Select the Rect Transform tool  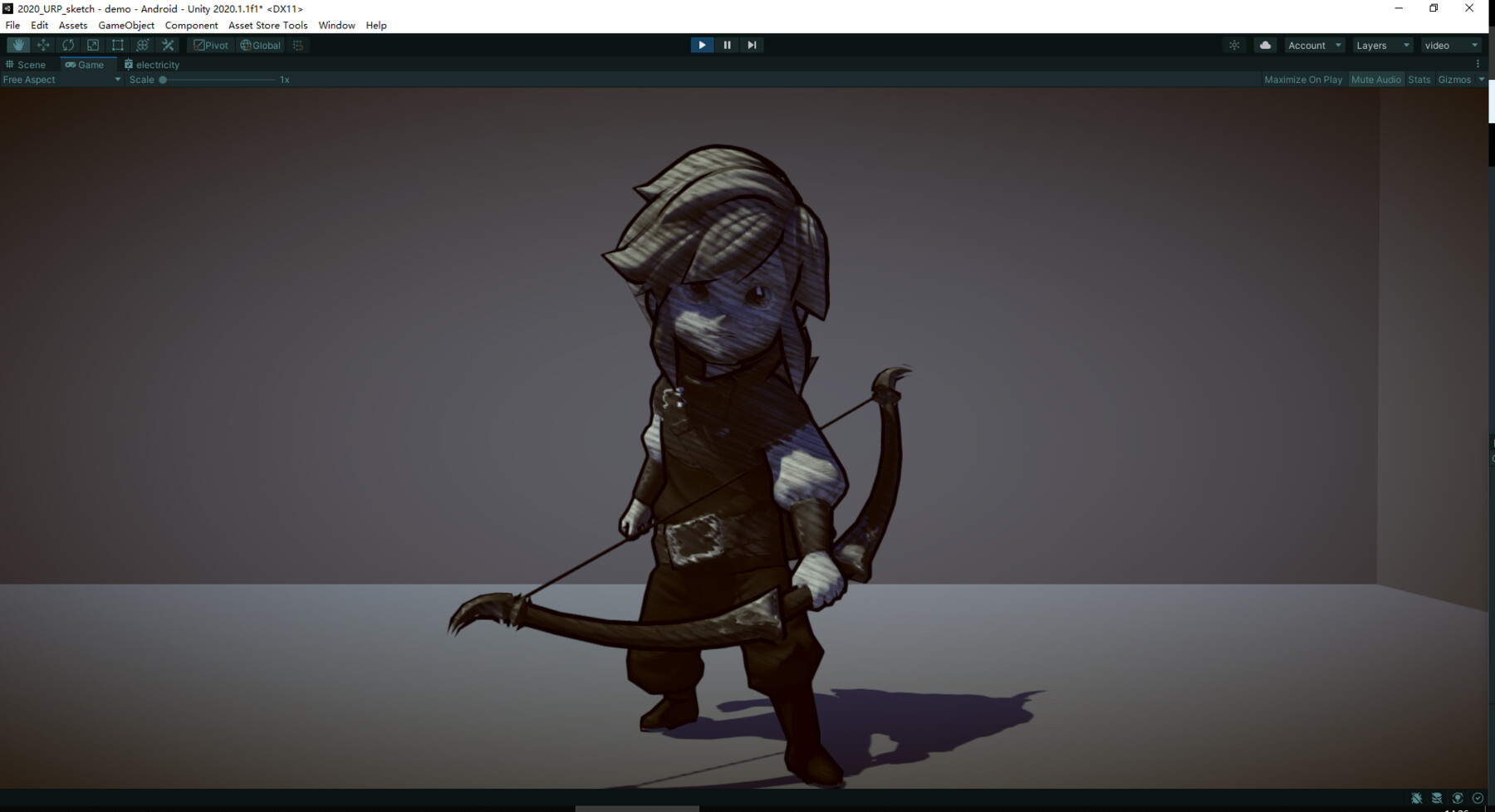pos(117,45)
